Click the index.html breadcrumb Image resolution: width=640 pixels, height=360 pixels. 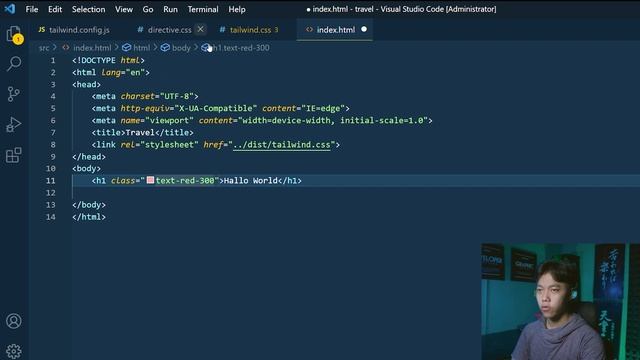click(x=87, y=48)
